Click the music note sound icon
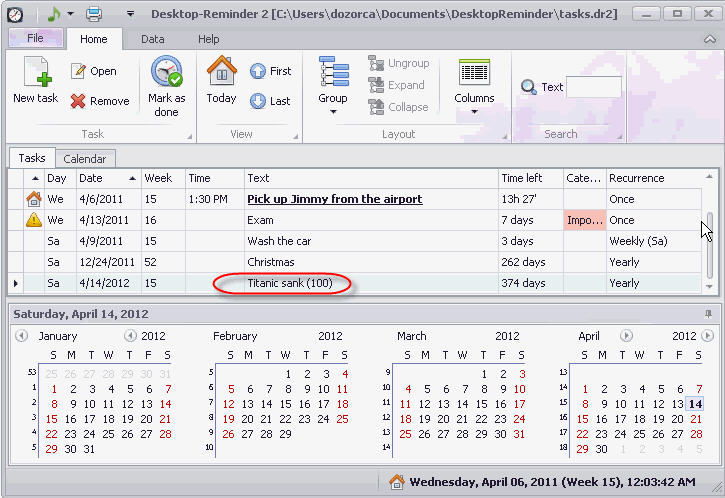 [54, 14]
